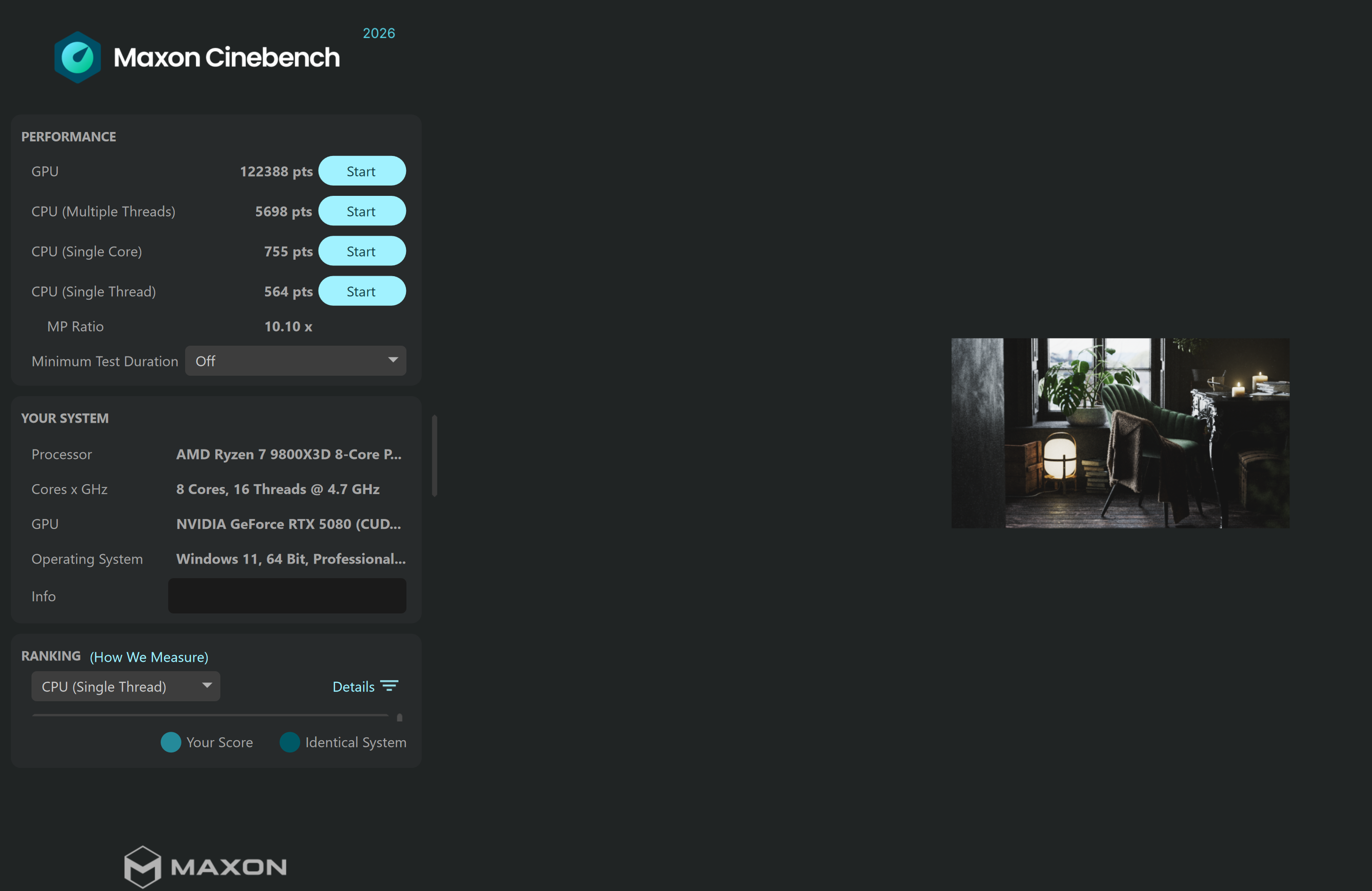Click the Your Score legend label
Viewport: 1372px width, 891px height.
tap(219, 742)
